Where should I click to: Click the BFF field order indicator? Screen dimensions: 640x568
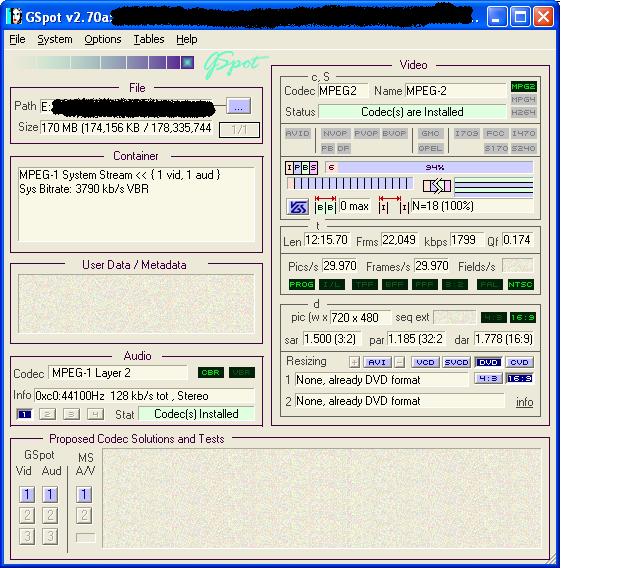(x=395, y=284)
